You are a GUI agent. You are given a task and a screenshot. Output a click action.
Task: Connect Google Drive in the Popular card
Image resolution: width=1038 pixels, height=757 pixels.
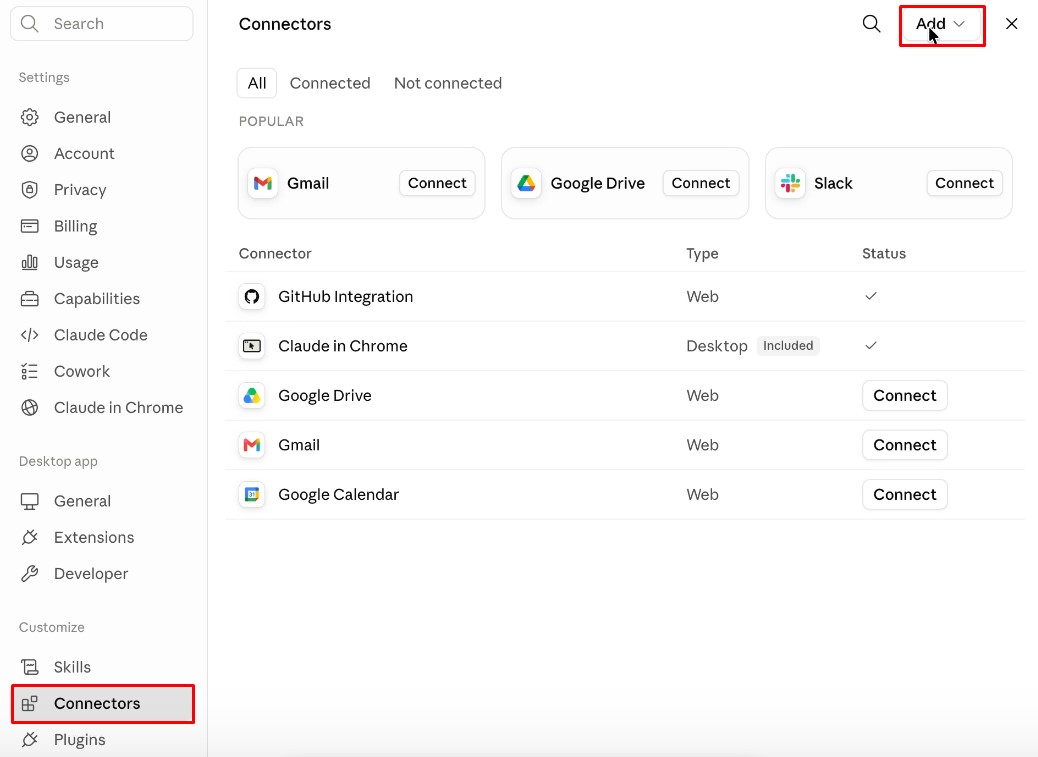(x=700, y=183)
